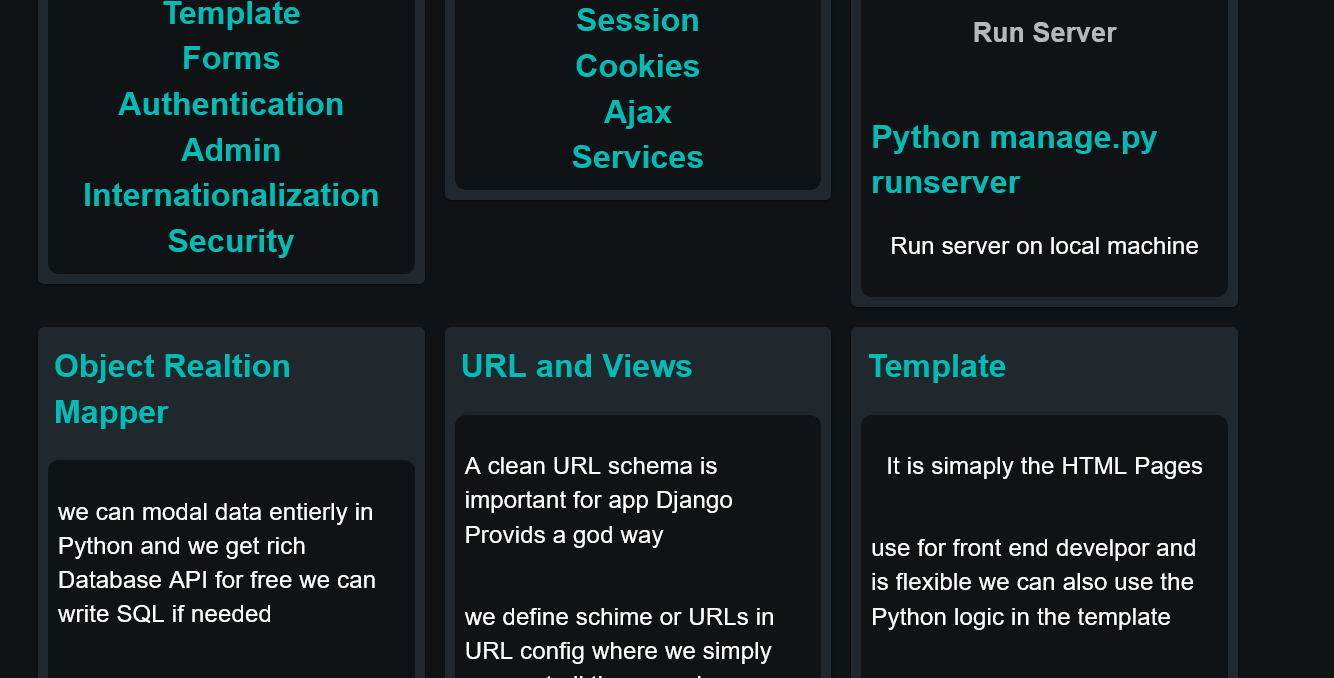Click the 'It is simaply the HTML Pages' text
This screenshot has width=1334, height=678.
pyautogui.click(x=1044, y=466)
